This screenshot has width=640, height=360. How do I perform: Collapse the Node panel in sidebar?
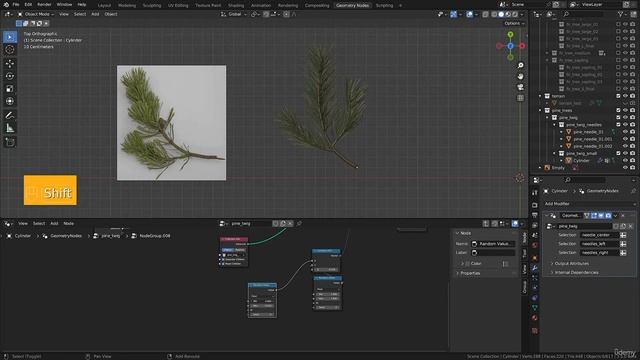(x=463, y=233)
